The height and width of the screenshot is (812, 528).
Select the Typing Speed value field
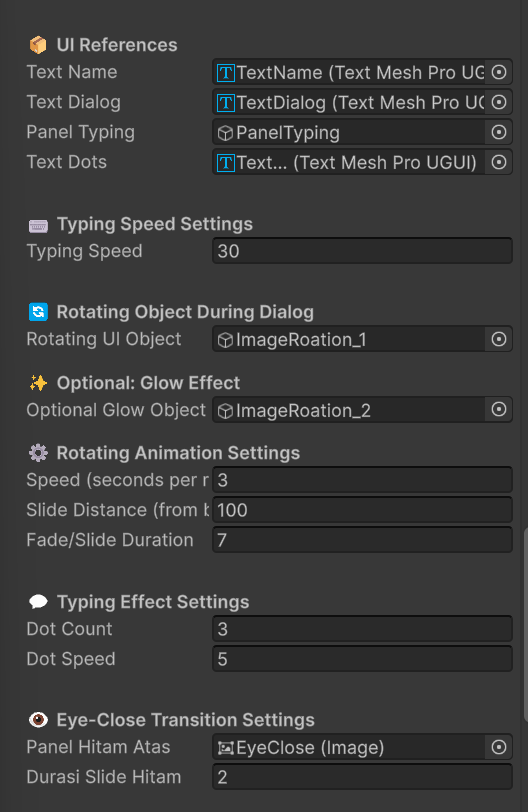point(362,251)
